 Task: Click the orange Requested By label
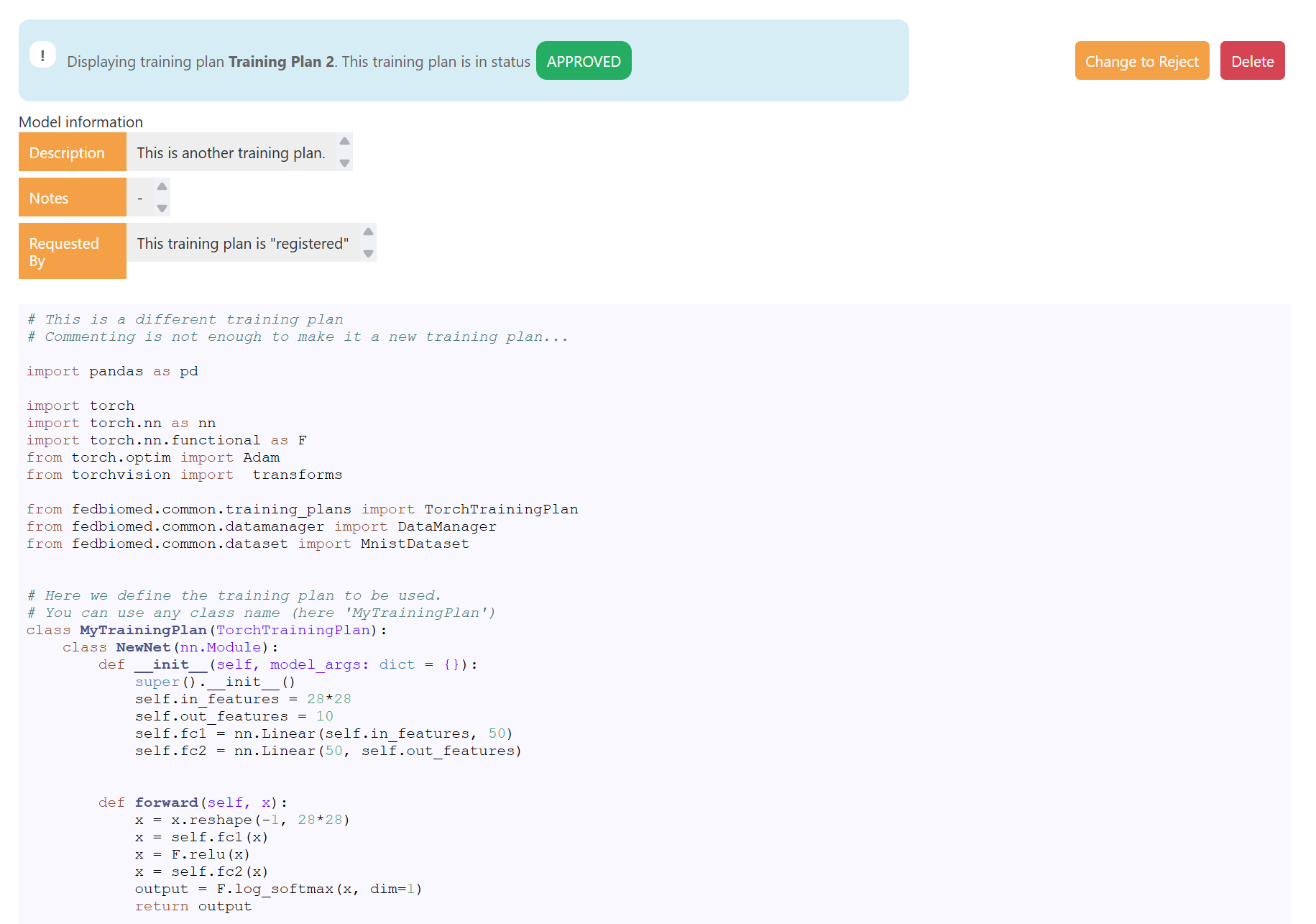pos(73,251)
